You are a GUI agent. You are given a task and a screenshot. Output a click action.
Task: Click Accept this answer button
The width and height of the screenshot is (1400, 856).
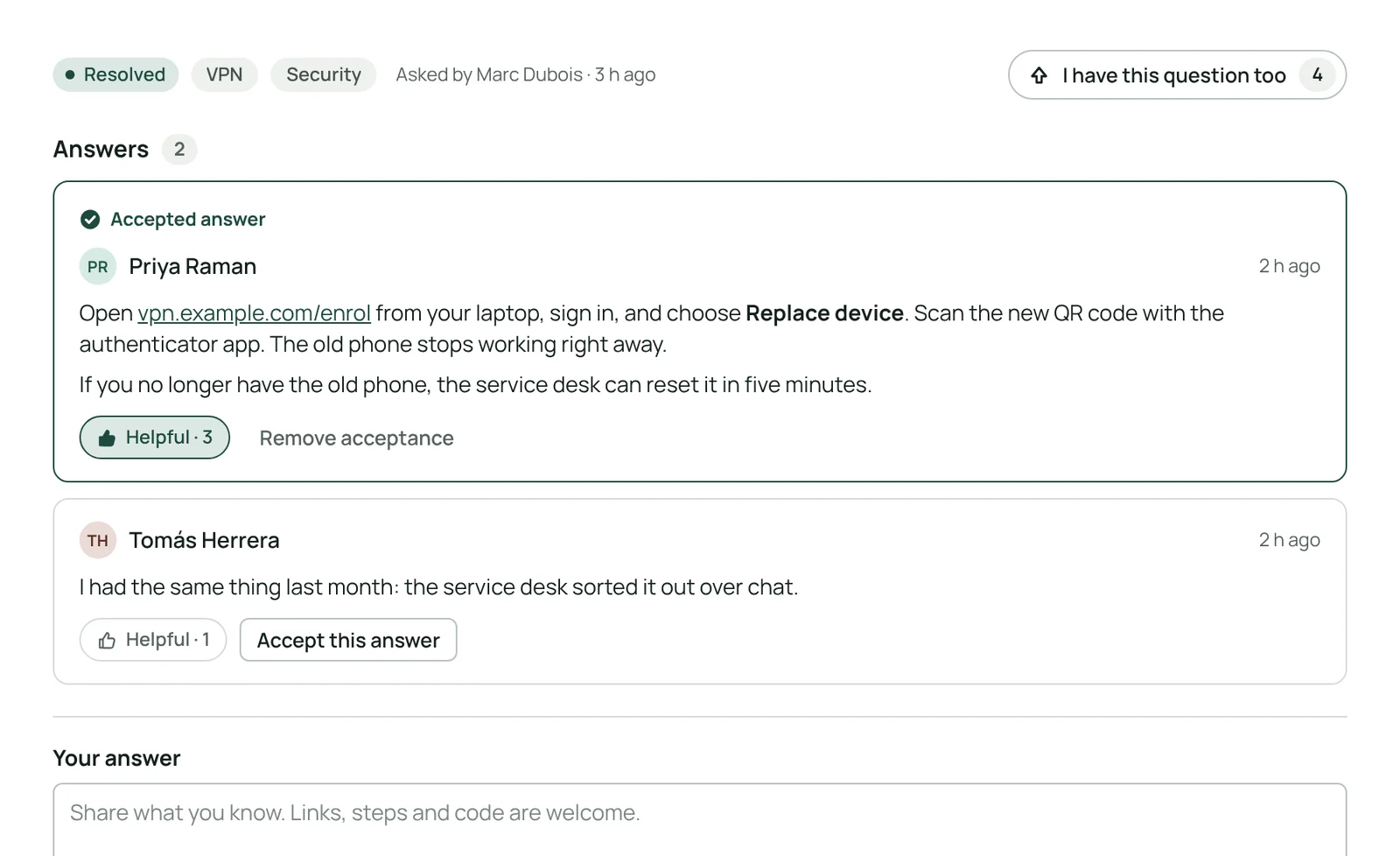[x=348, y=640]
